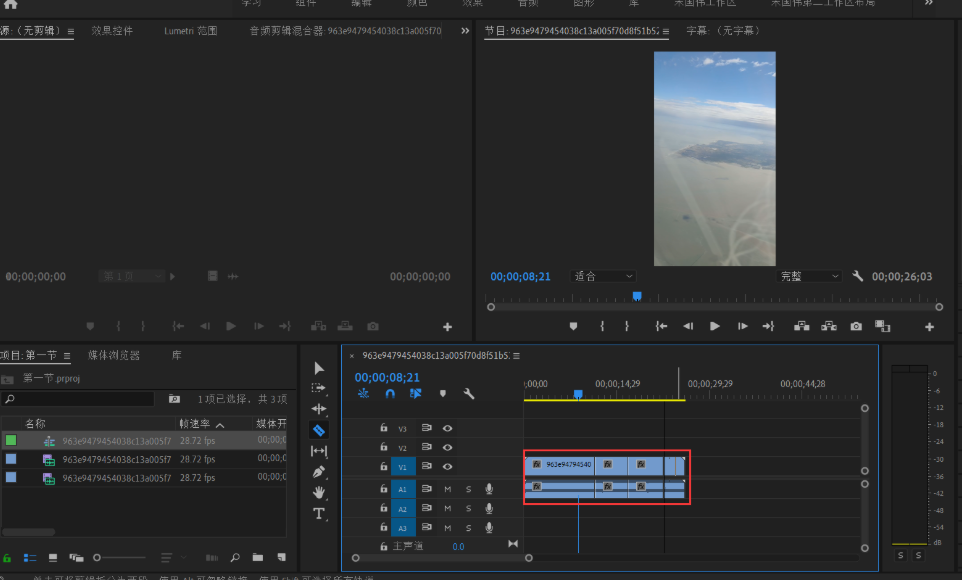Screen dimensions: 962x580
Task: Select the Selection arrow tool
Action: (x=318, y=368)
